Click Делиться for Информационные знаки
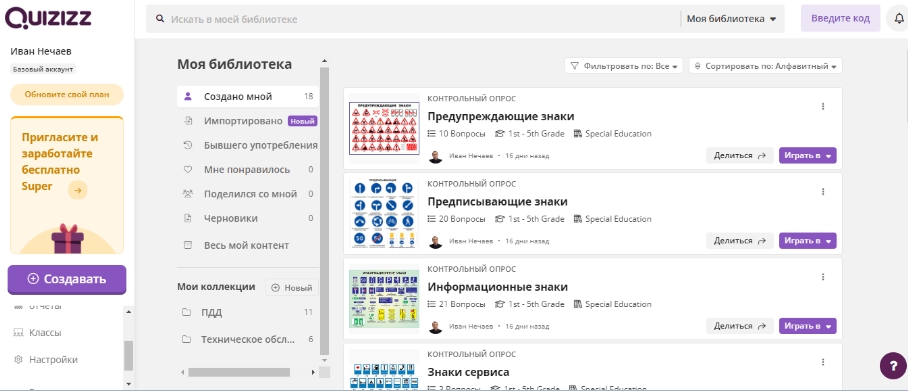Screen dimensions: 908x391 click(739, 326)
